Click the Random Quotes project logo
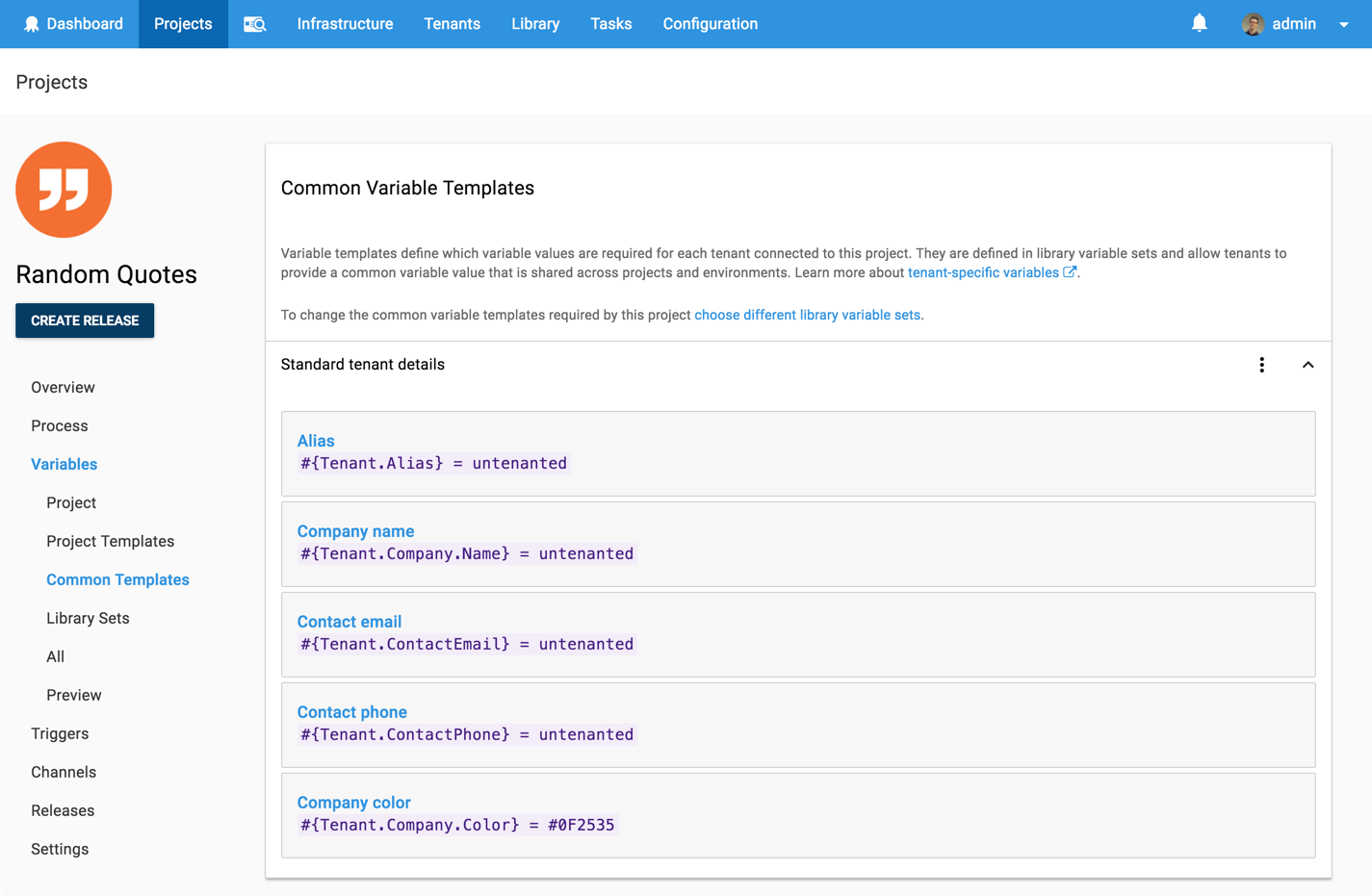The image size is (1372, 896). point(64,190)
